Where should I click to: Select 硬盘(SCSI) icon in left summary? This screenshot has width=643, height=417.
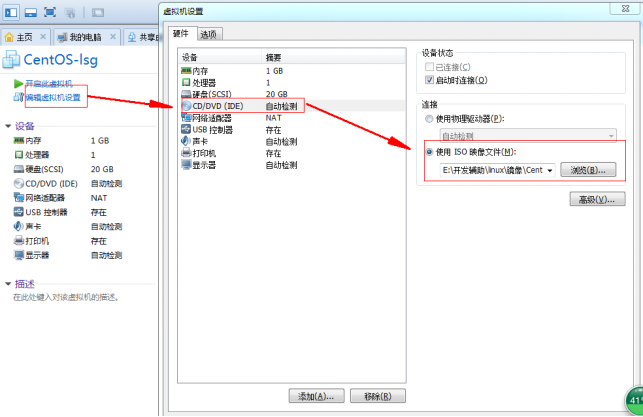(18, 169)
